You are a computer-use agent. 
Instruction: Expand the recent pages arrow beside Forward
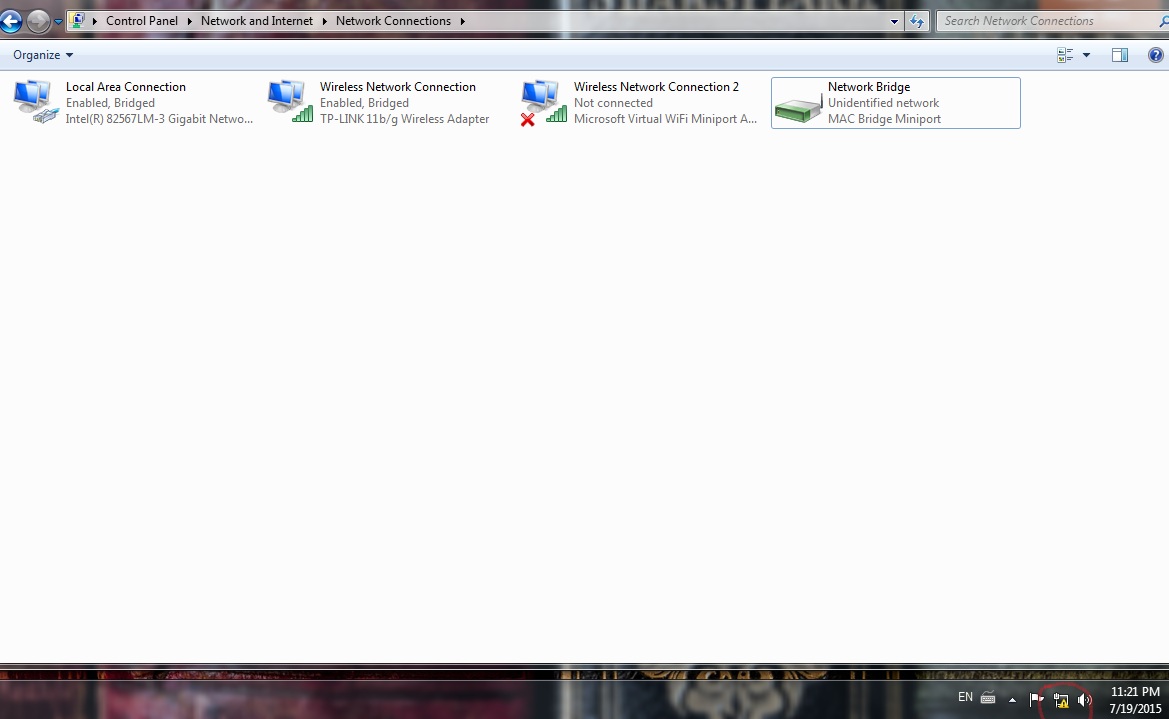[58, 21]
